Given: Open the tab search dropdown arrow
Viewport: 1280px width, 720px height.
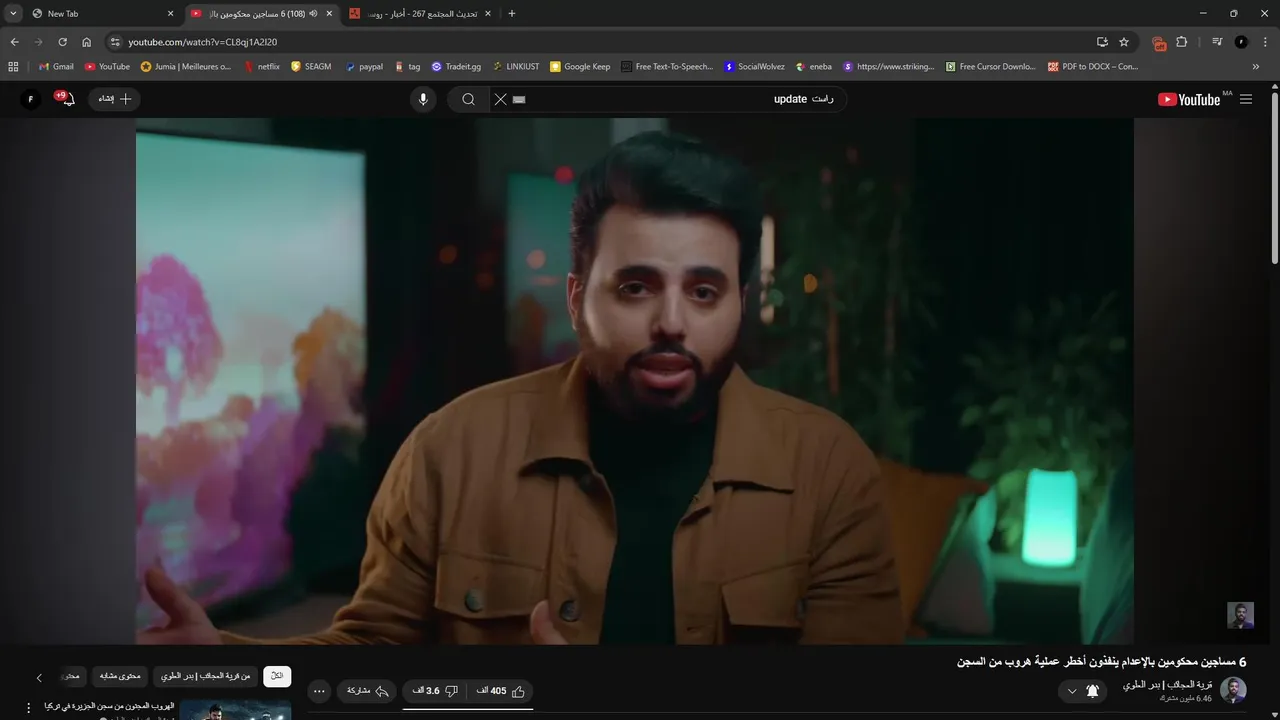Looking at the screenshot, I should 13,13.
